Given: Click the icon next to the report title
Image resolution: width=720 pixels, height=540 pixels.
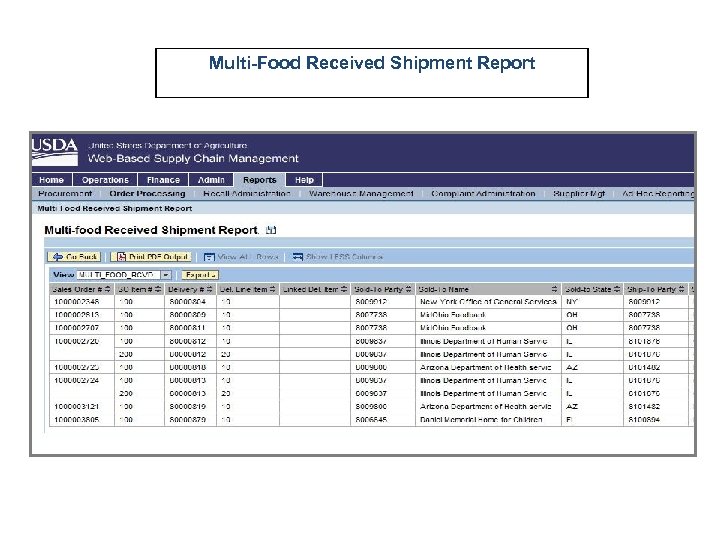Looking at the screenshot, I should (x=271, y=230).
